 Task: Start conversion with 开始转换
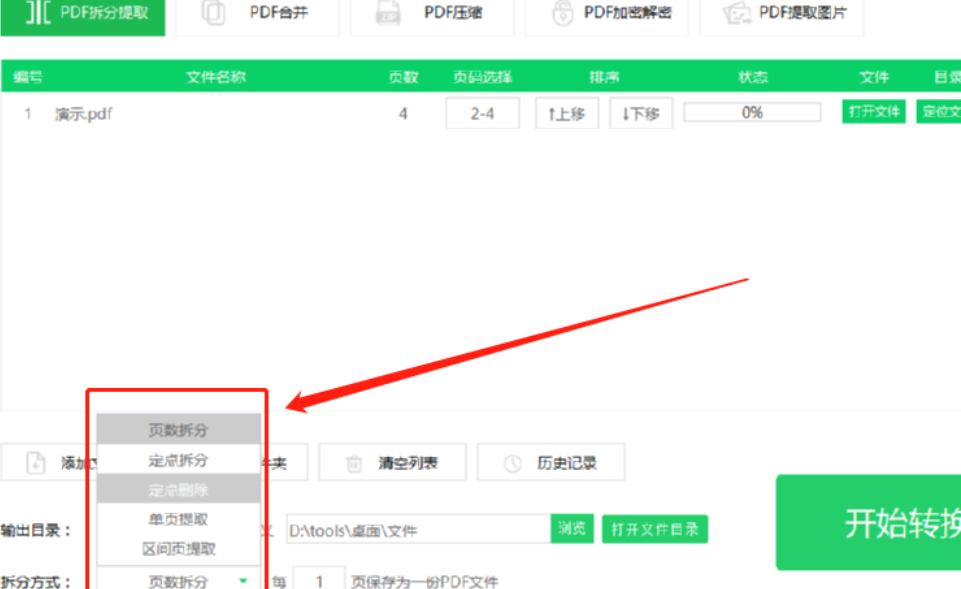click(868, 522)
